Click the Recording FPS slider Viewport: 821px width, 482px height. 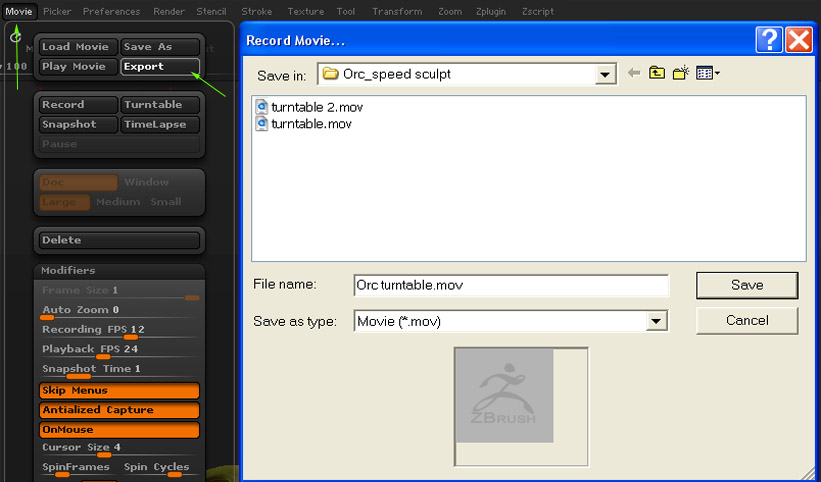click(x=119, y=331)
